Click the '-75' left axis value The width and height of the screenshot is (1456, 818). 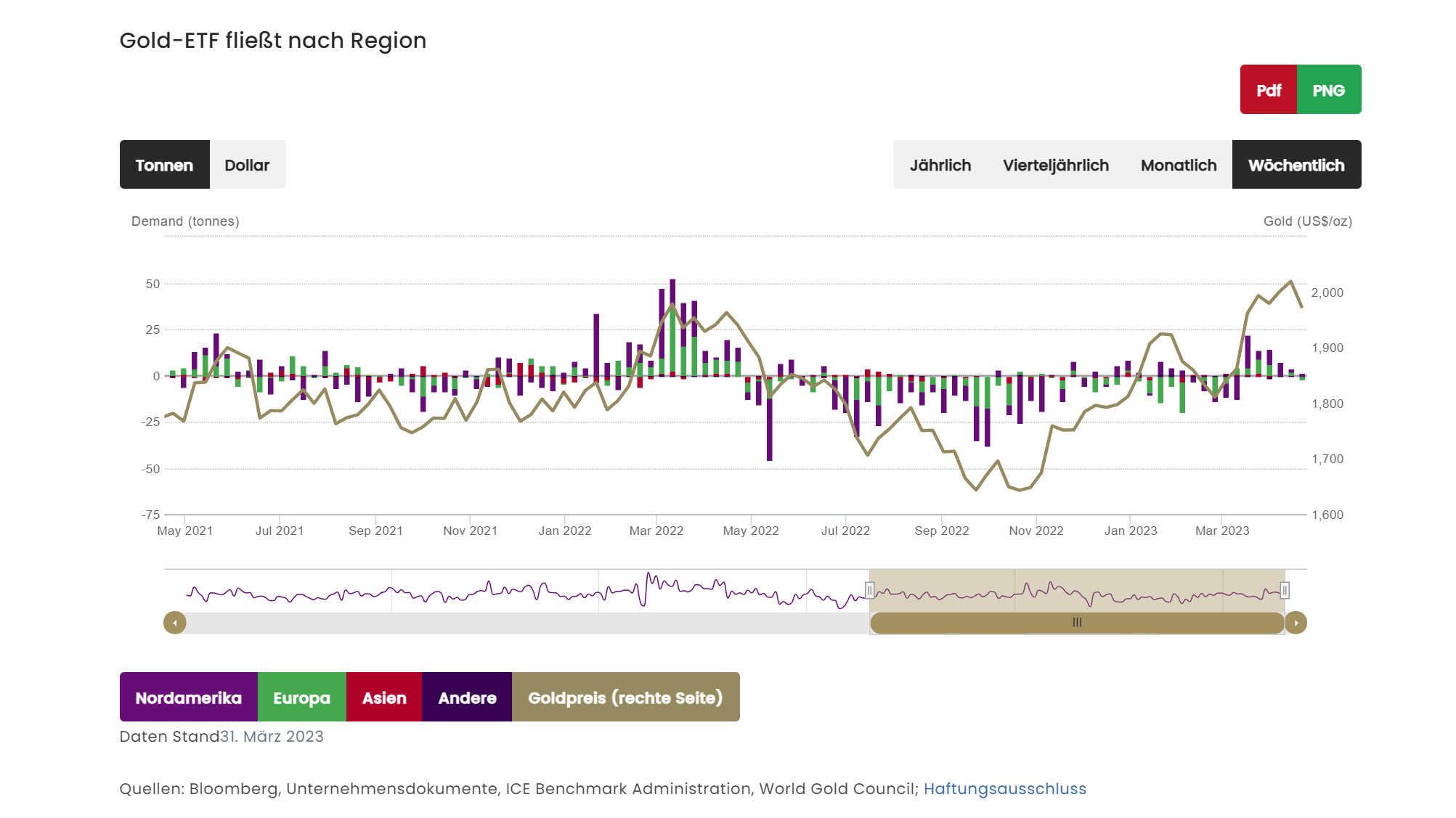click(151, 515)
